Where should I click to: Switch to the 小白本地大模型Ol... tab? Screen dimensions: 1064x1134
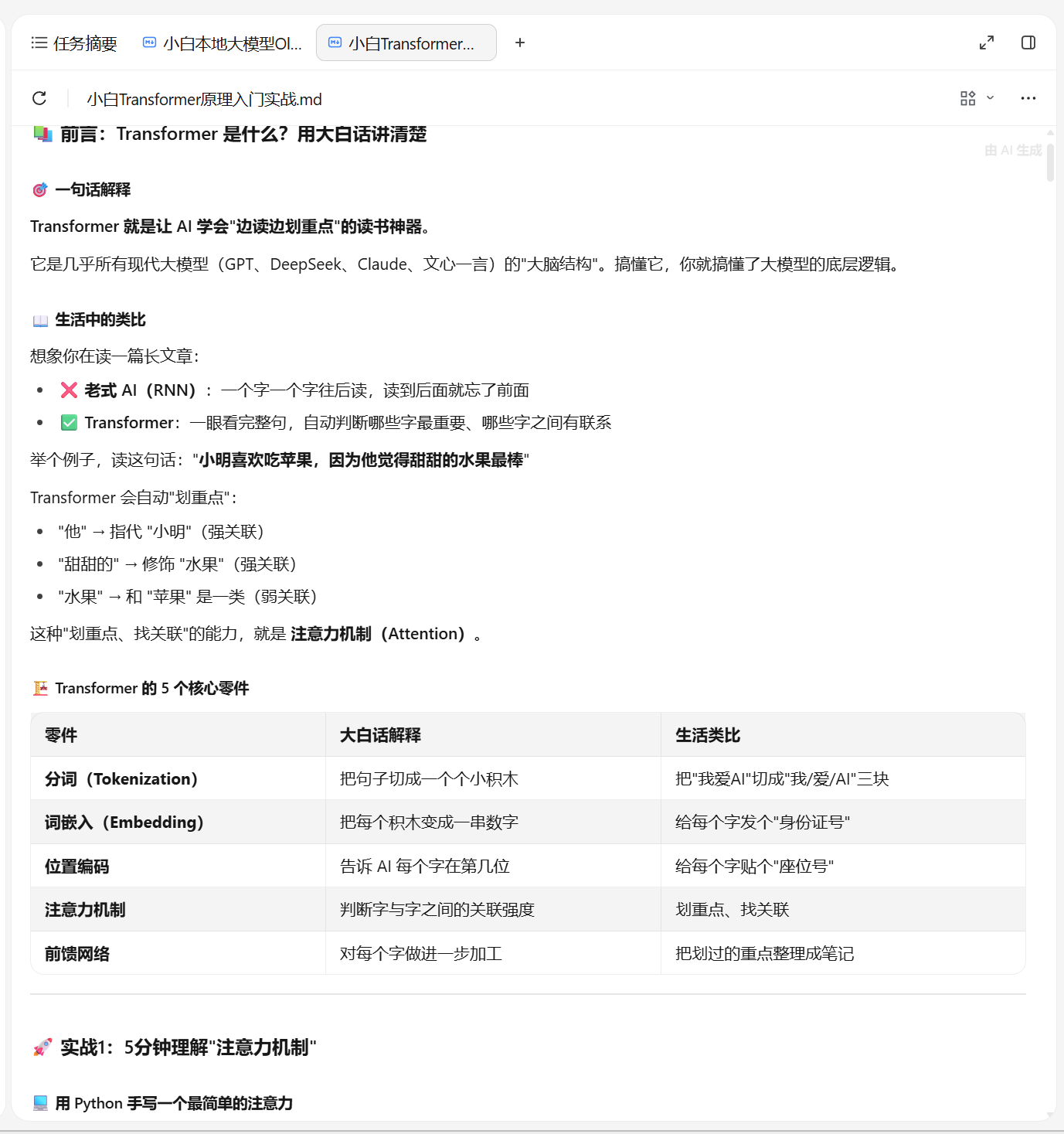tap(223, 43)
